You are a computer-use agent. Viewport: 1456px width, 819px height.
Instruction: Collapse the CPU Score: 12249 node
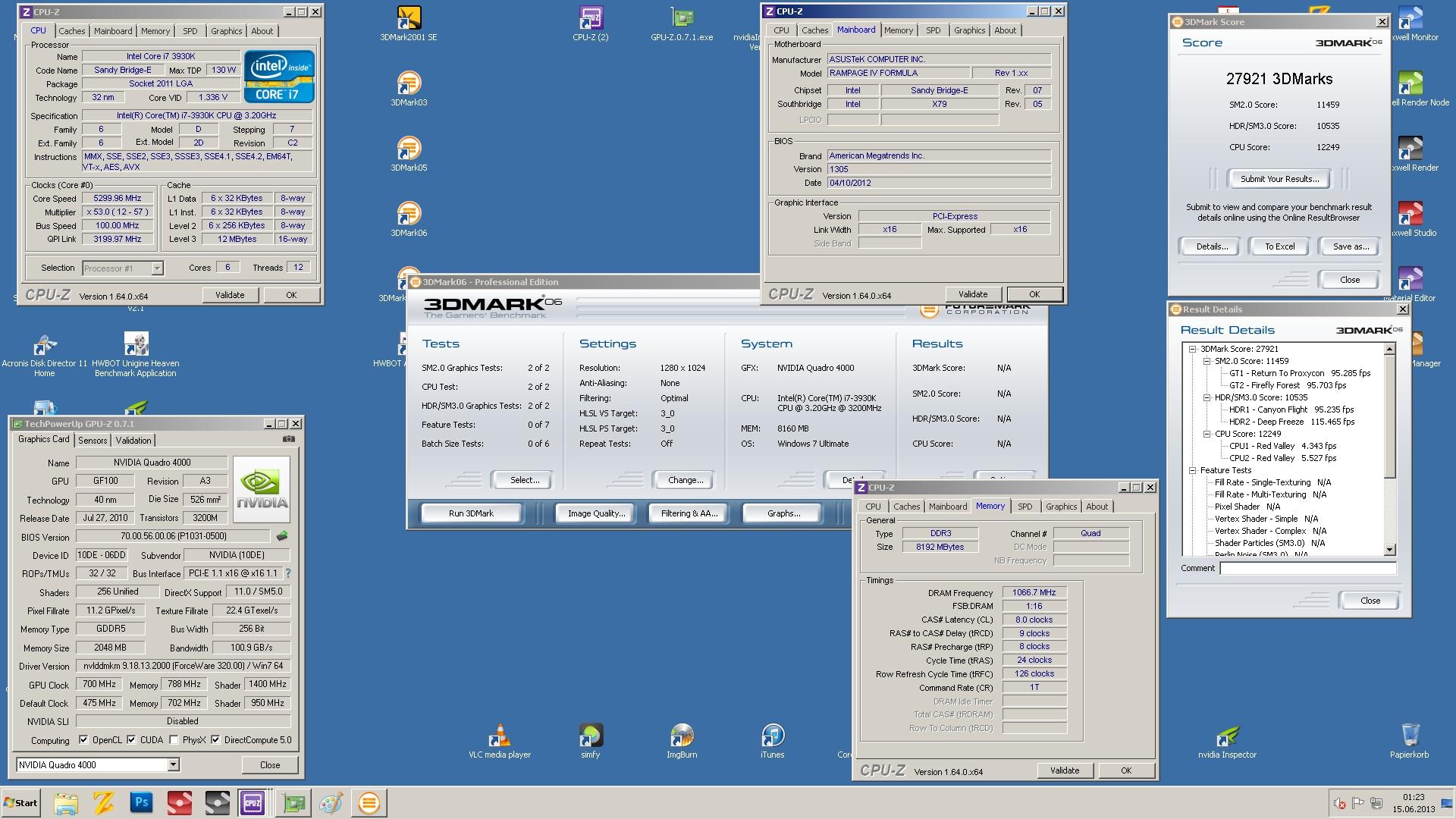click(1207, 434)
